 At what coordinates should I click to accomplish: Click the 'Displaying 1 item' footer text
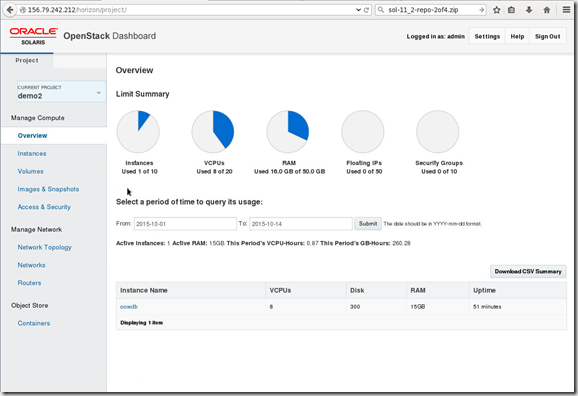[x=142, y=323]
